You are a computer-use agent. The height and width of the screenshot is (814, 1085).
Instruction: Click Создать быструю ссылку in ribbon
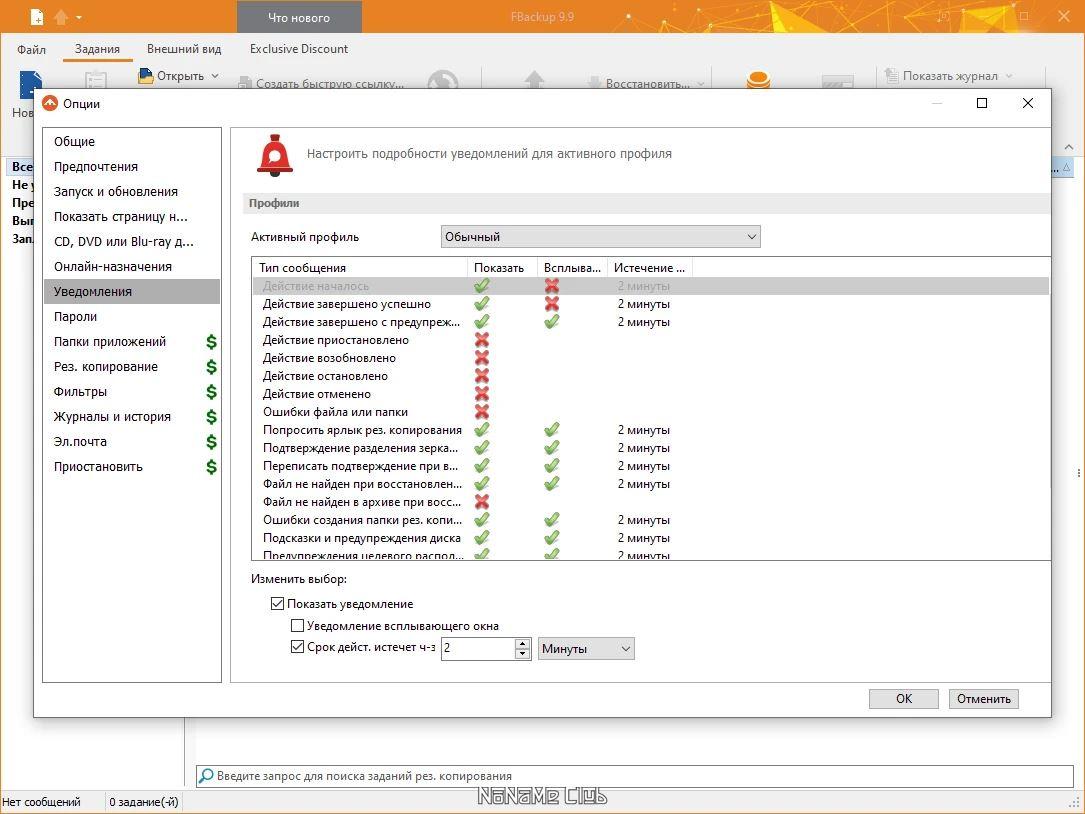point(322,83)
